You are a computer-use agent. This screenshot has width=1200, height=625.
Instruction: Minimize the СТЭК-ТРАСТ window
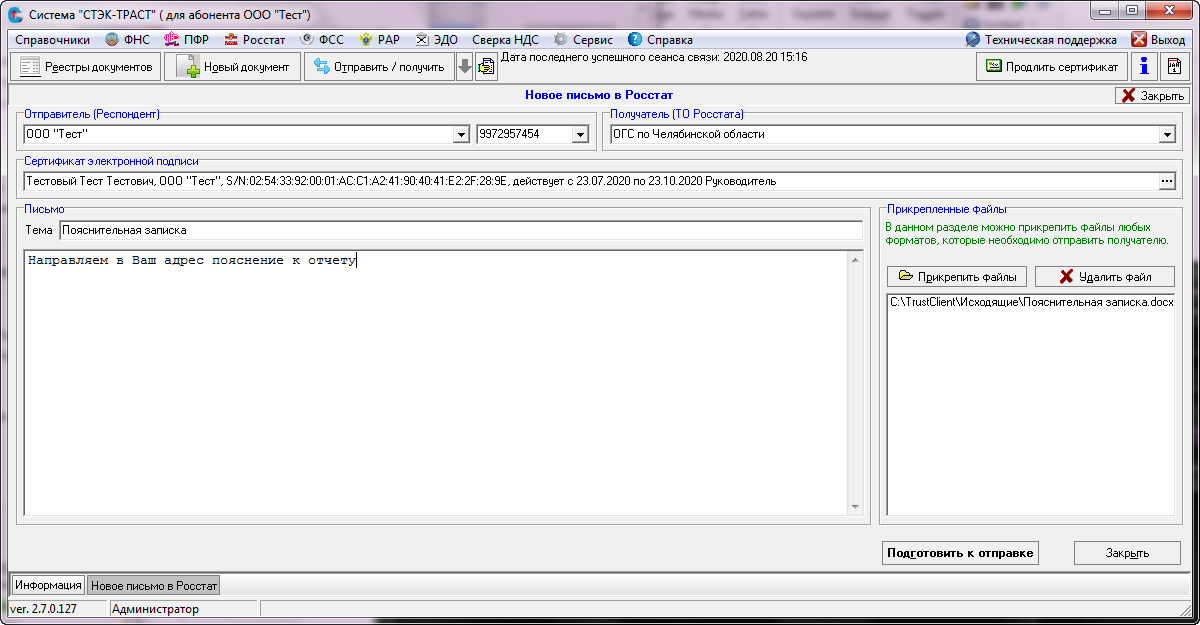[1104, 11]
